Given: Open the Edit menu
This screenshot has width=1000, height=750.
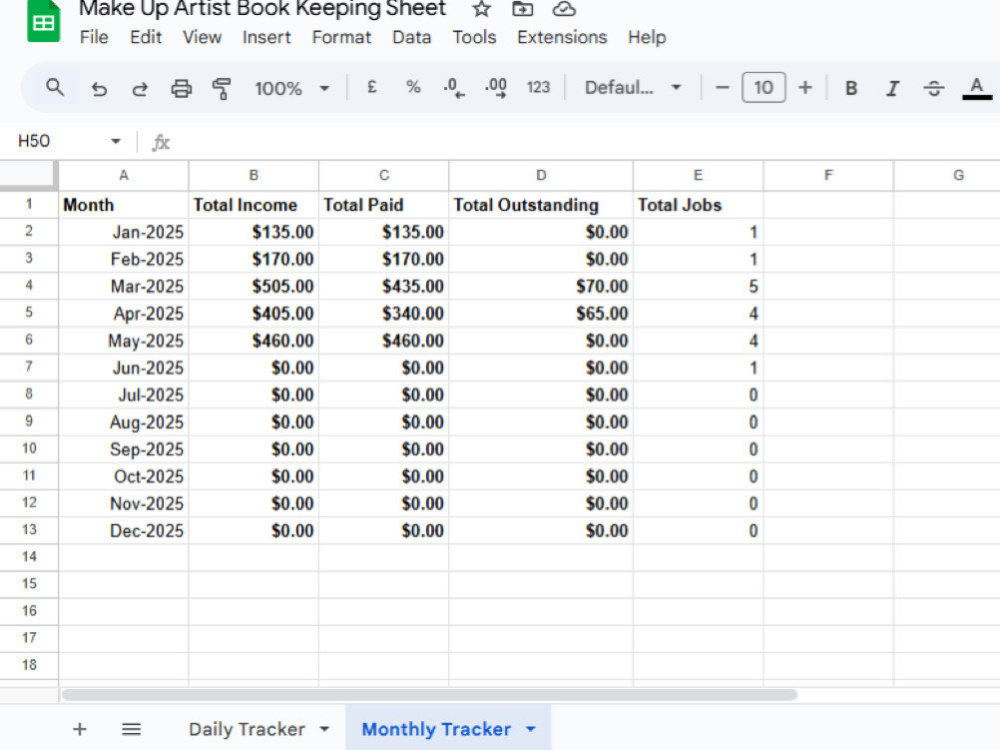Looking at the screenshot, I should 145,37.
